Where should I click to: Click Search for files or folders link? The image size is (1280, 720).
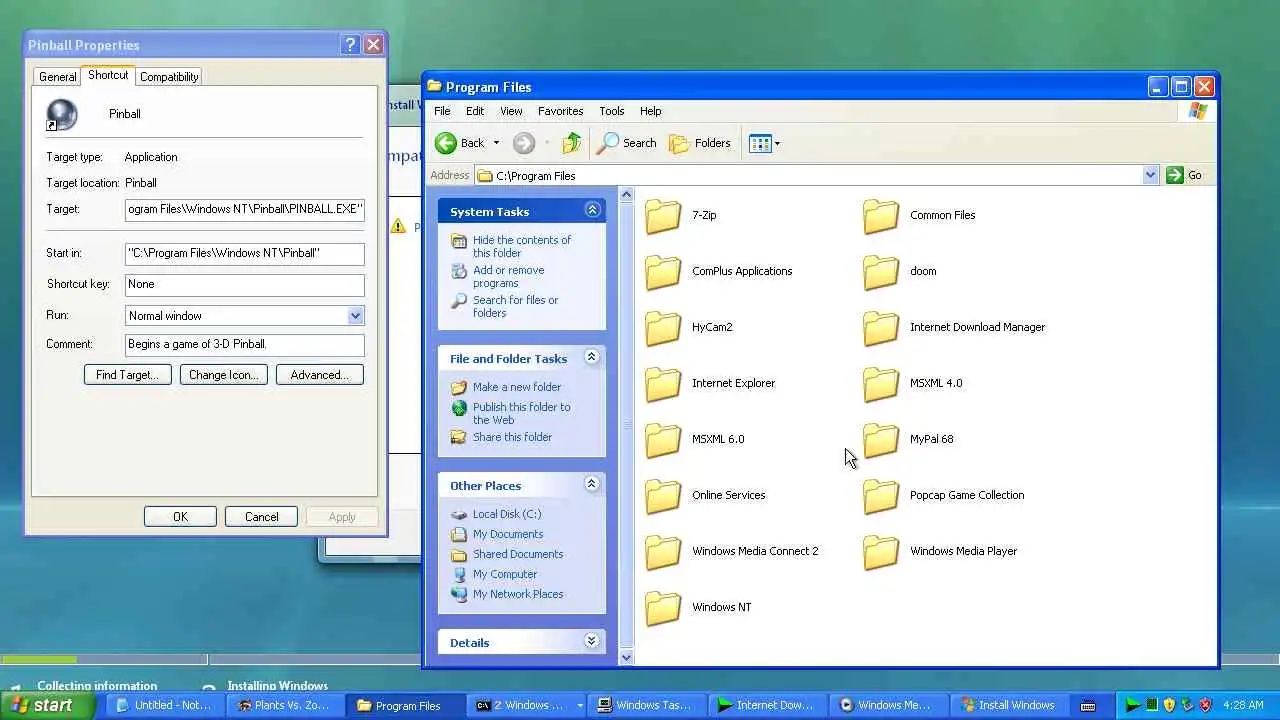point(515,306)
